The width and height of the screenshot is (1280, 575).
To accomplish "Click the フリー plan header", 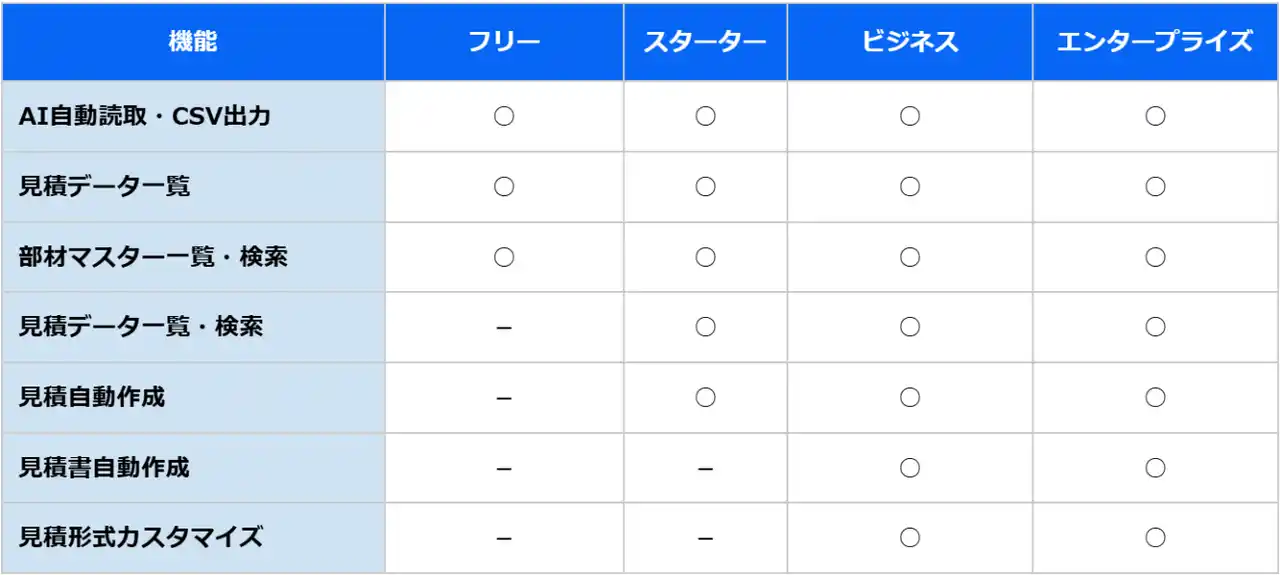I will coord(504,42).
